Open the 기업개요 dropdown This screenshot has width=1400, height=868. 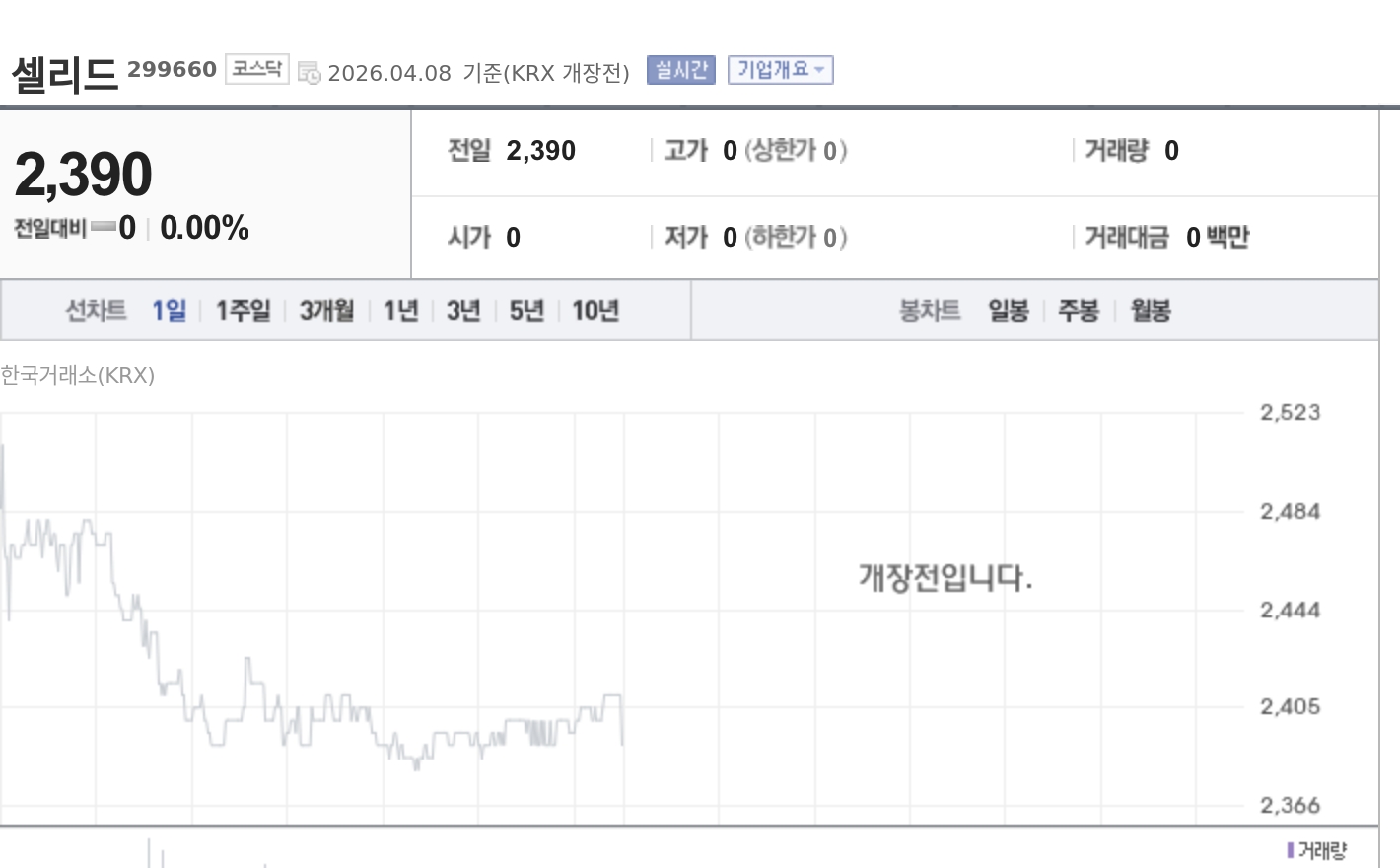(x=780, y=70)
